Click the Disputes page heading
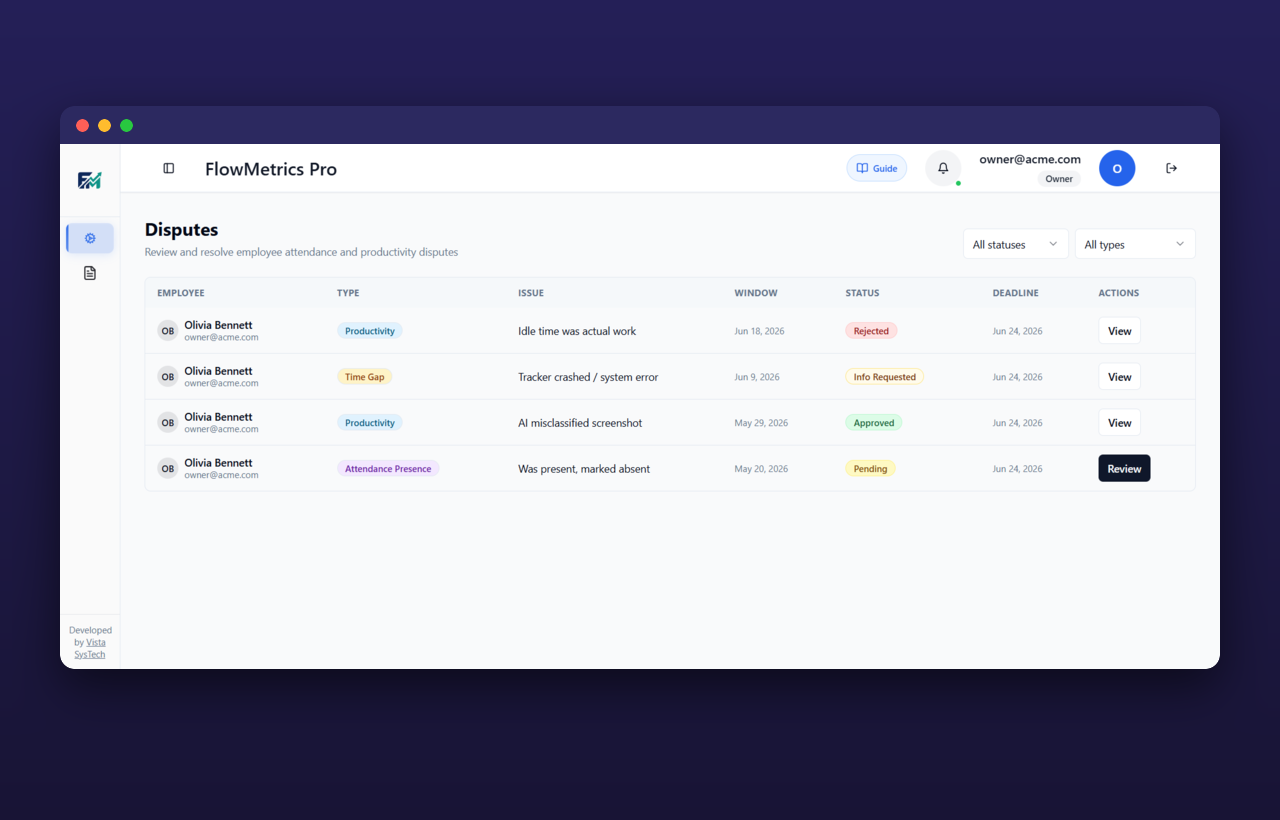Image resolution: width=1280 pixels, height=820 pixels. coord(181,230)
